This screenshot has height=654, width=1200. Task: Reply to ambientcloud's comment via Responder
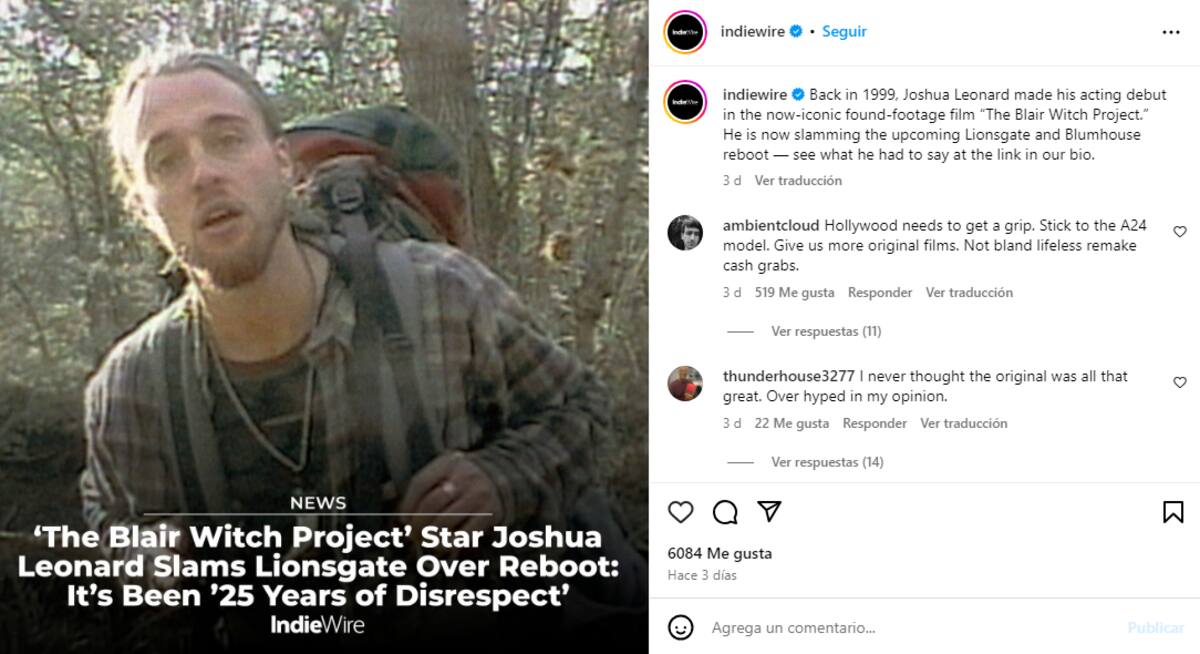coord(880,293)
